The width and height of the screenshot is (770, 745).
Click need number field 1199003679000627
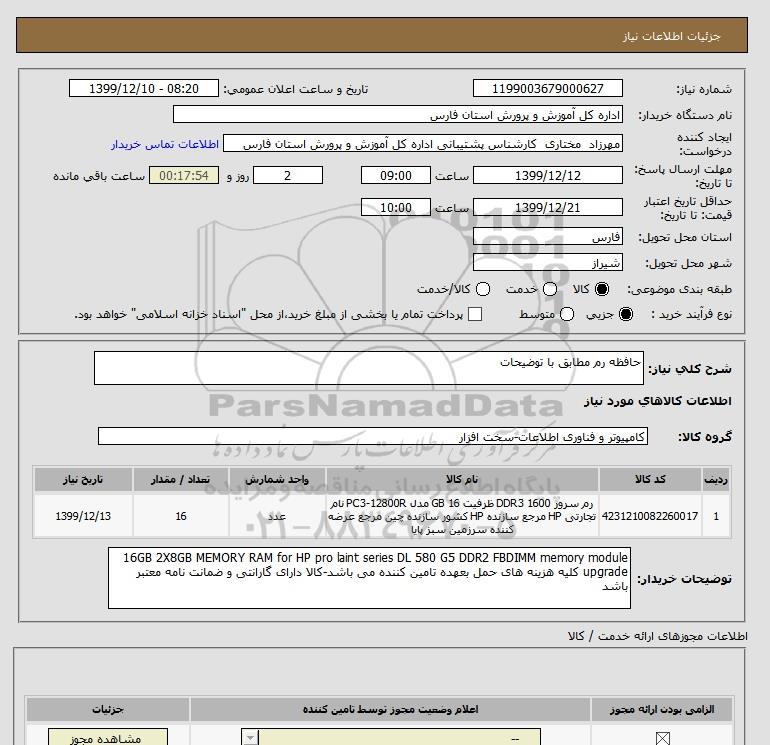pyautogui.click(x=548, y=89)
